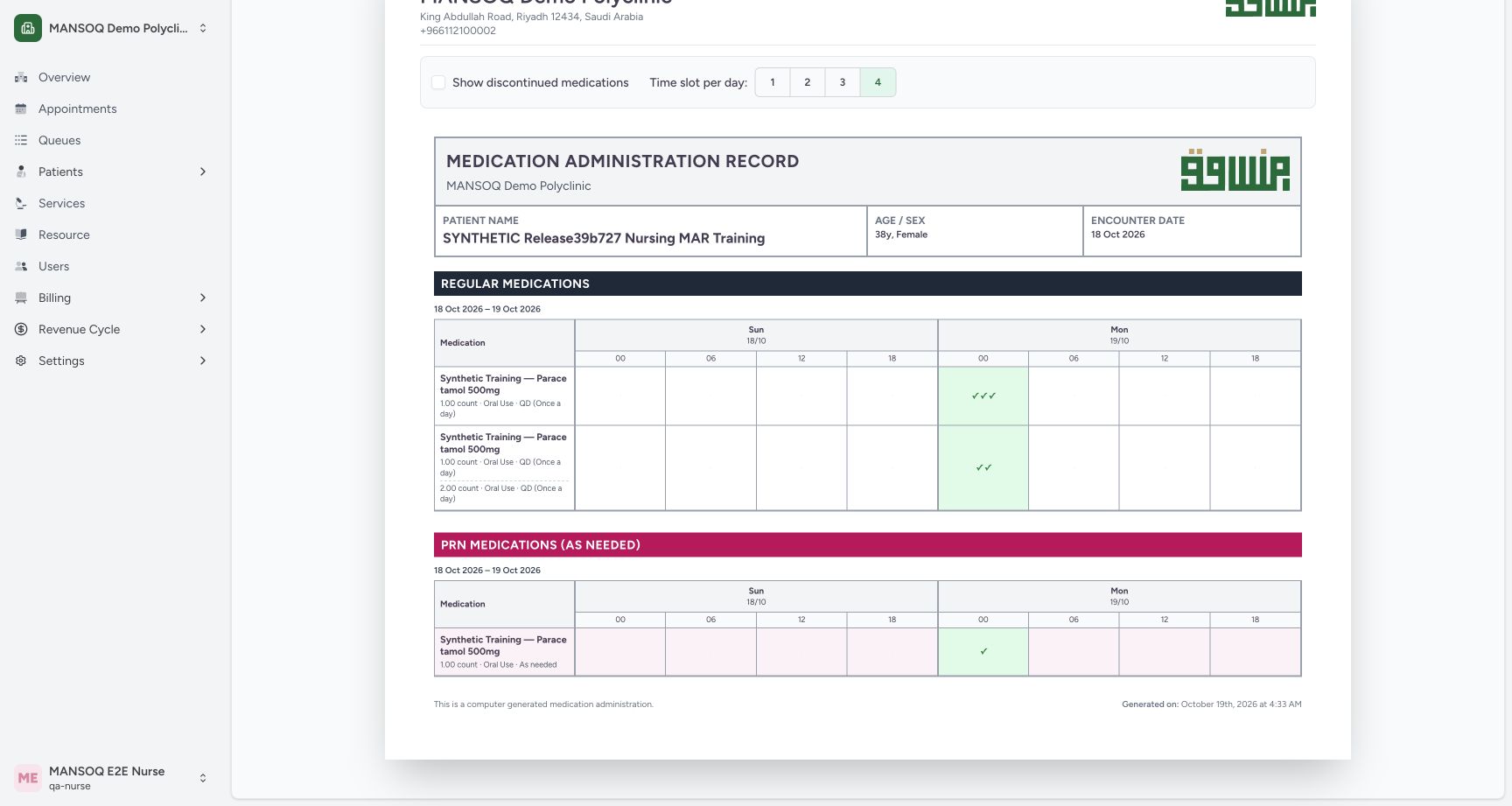The image size is (1512, 806).
Task: Click the double-checkmark Mon 00 cell
Action: (983, 467)
